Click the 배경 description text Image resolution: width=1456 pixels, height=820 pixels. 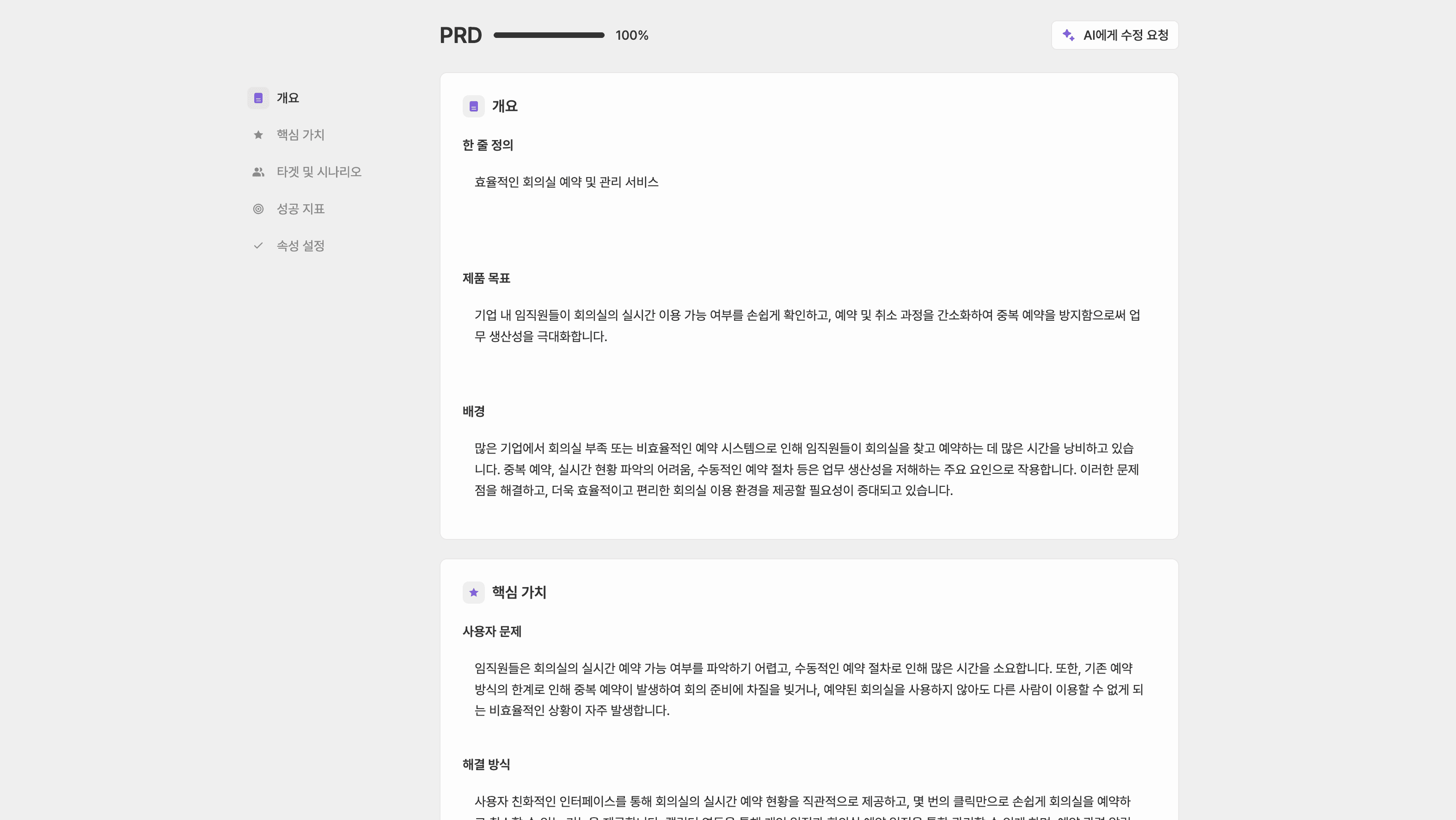(x=807, y=469)
